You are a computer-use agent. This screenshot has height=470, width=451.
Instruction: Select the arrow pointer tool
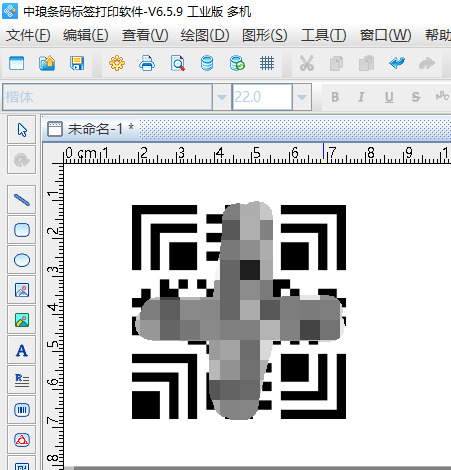(22, 130)
